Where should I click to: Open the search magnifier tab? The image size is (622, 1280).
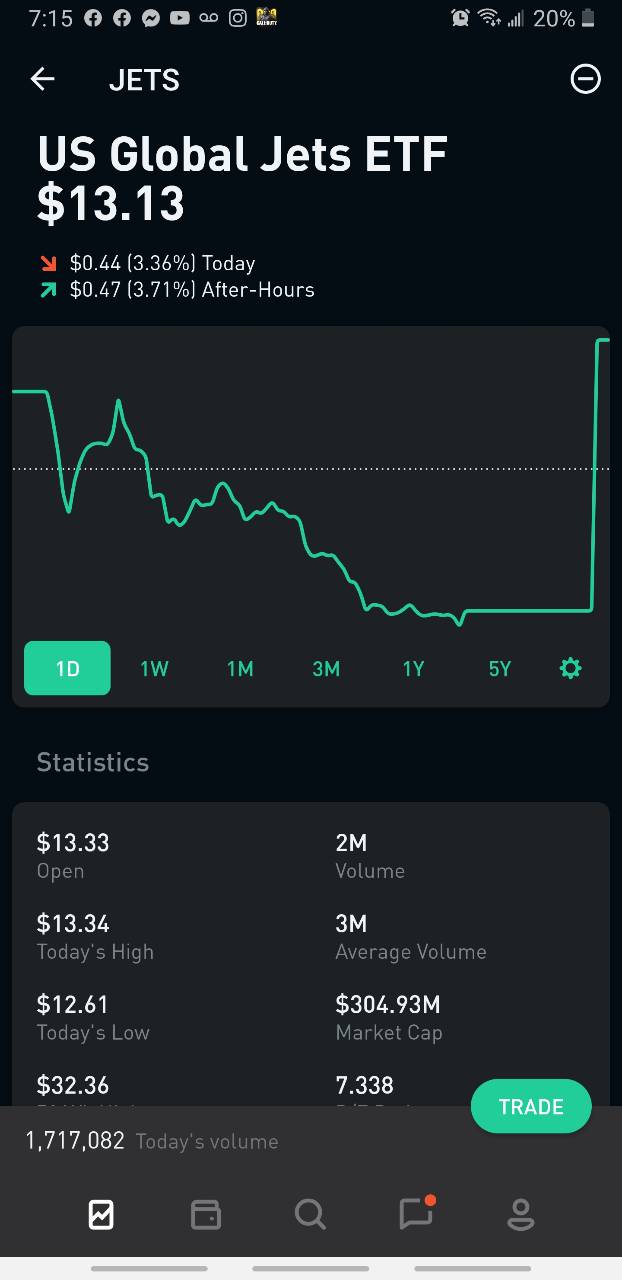point(311,1214)
